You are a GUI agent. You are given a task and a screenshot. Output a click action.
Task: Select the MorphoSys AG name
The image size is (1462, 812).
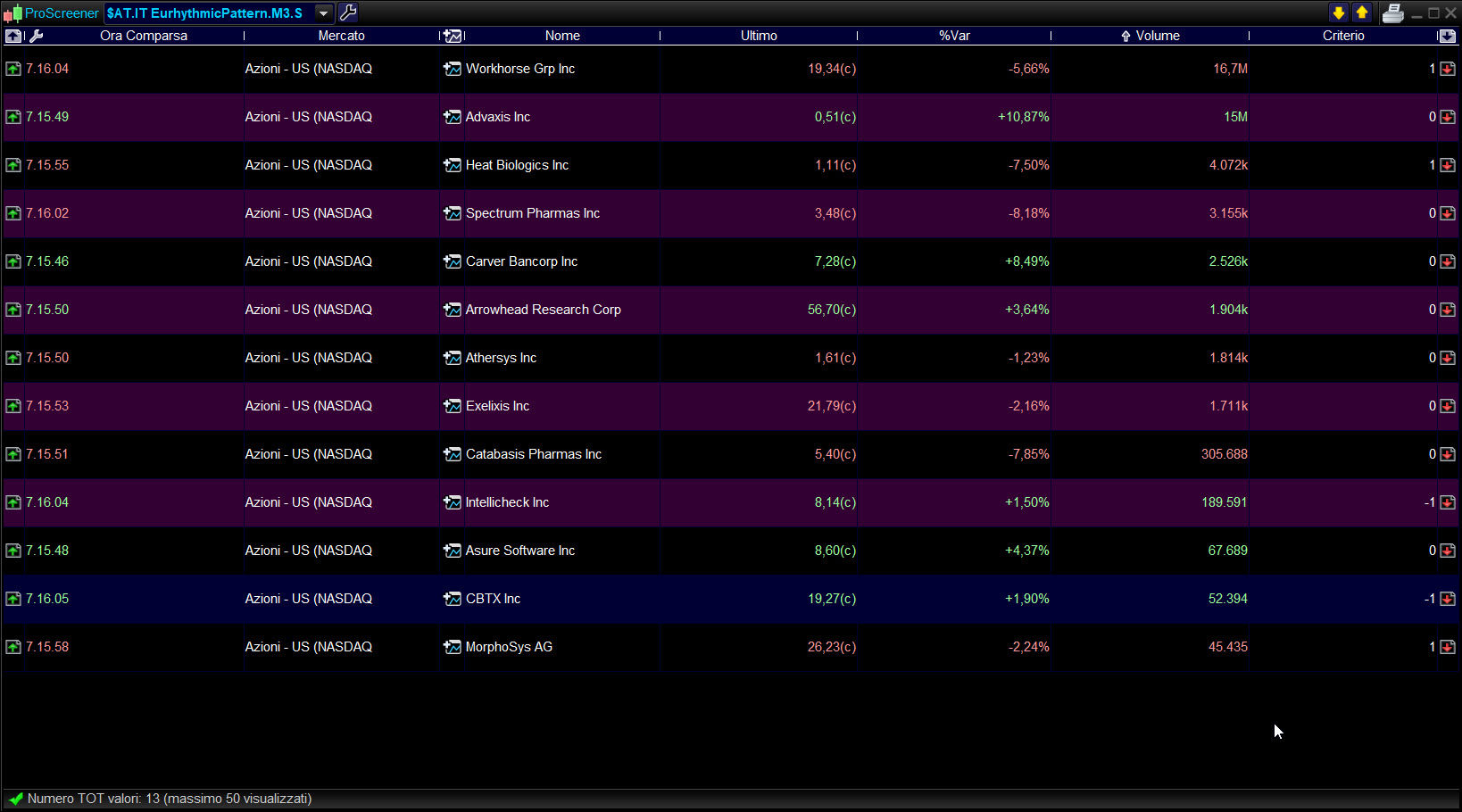pyautogui.click(x=510, y=647)
